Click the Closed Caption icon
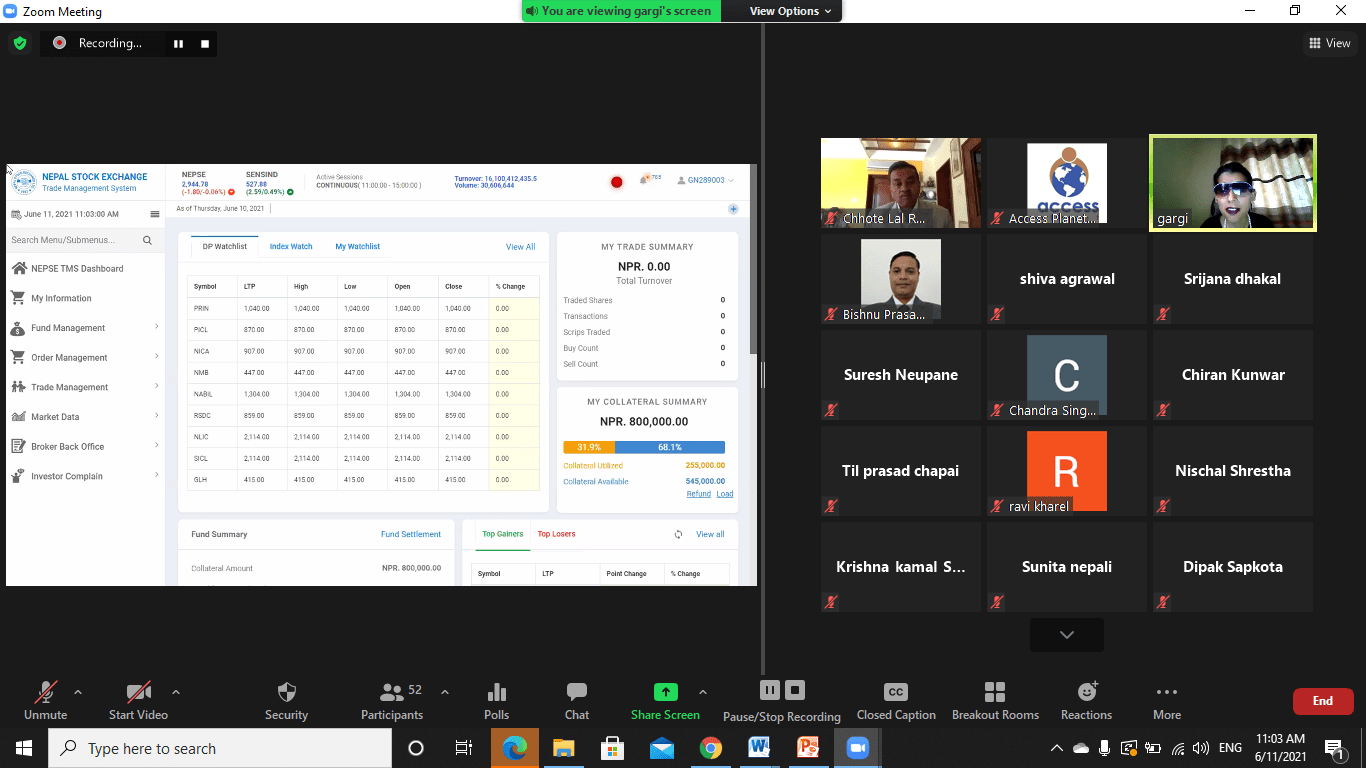Image resolution: width=1366 pixels, height=768 pixels. pos(895,692)
